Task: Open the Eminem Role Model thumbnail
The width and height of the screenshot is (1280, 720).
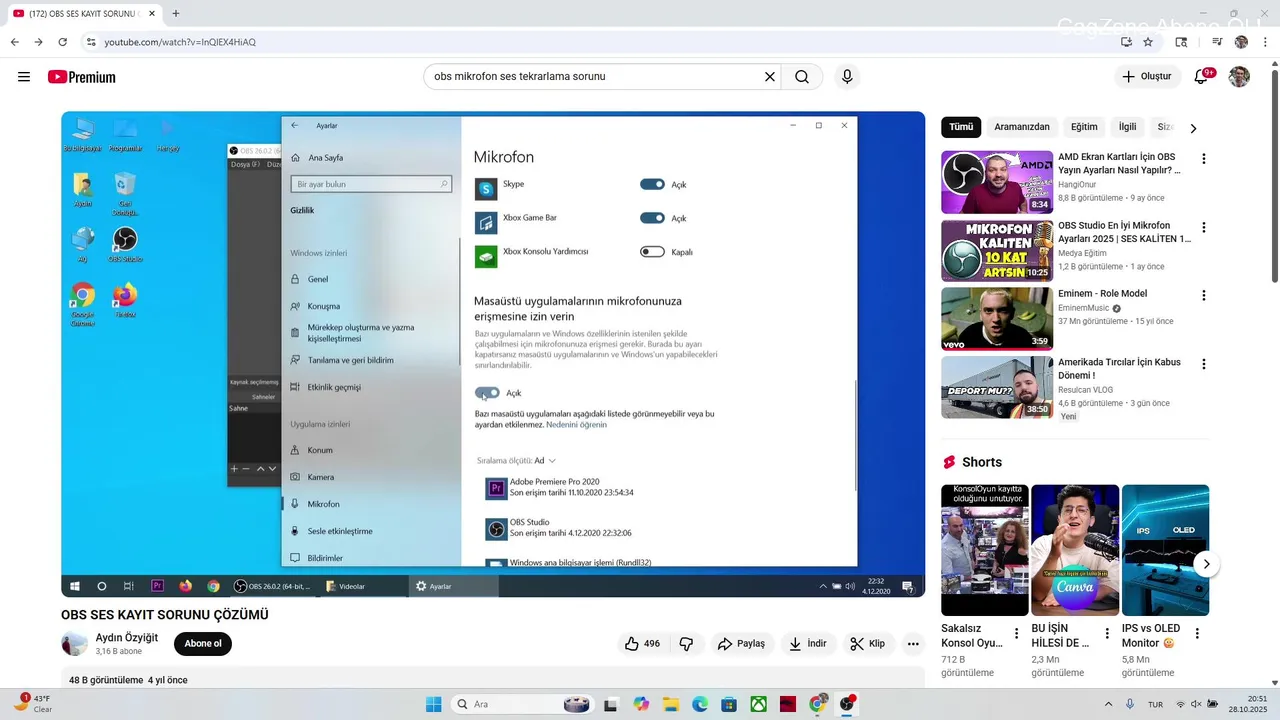Action: [997, 319]
